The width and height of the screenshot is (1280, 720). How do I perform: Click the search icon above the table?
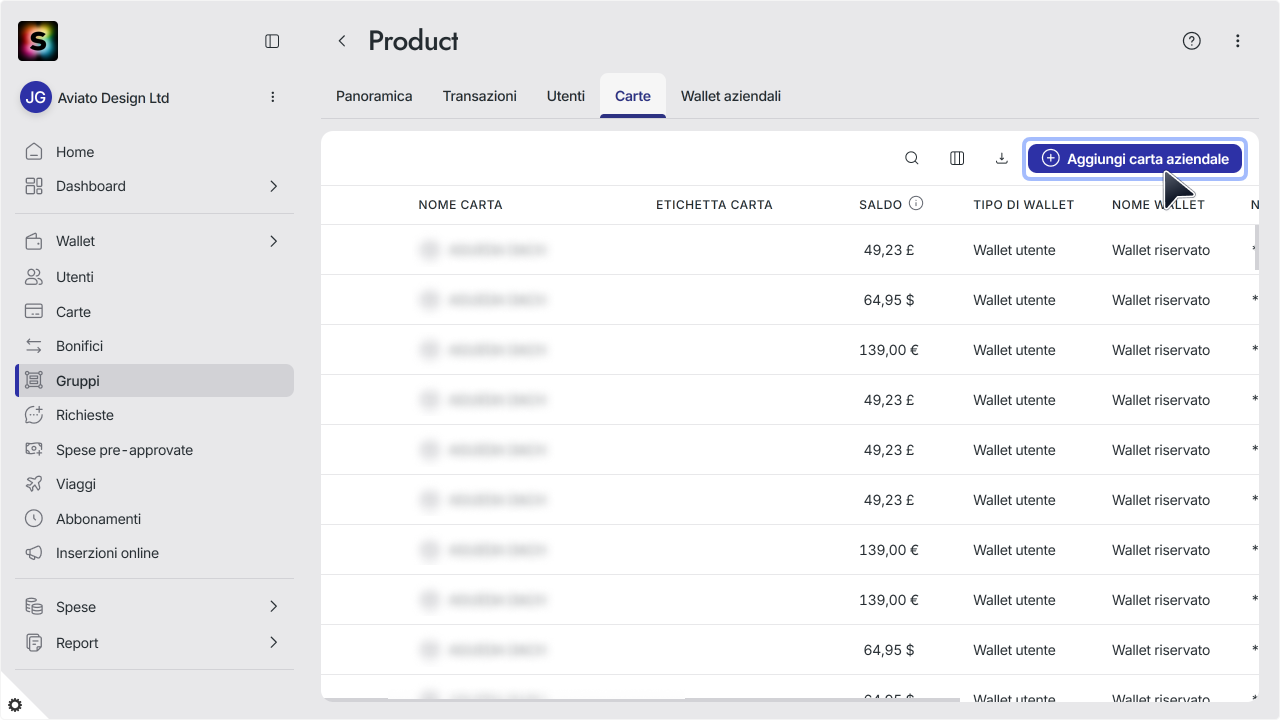(x=912, y=158)
